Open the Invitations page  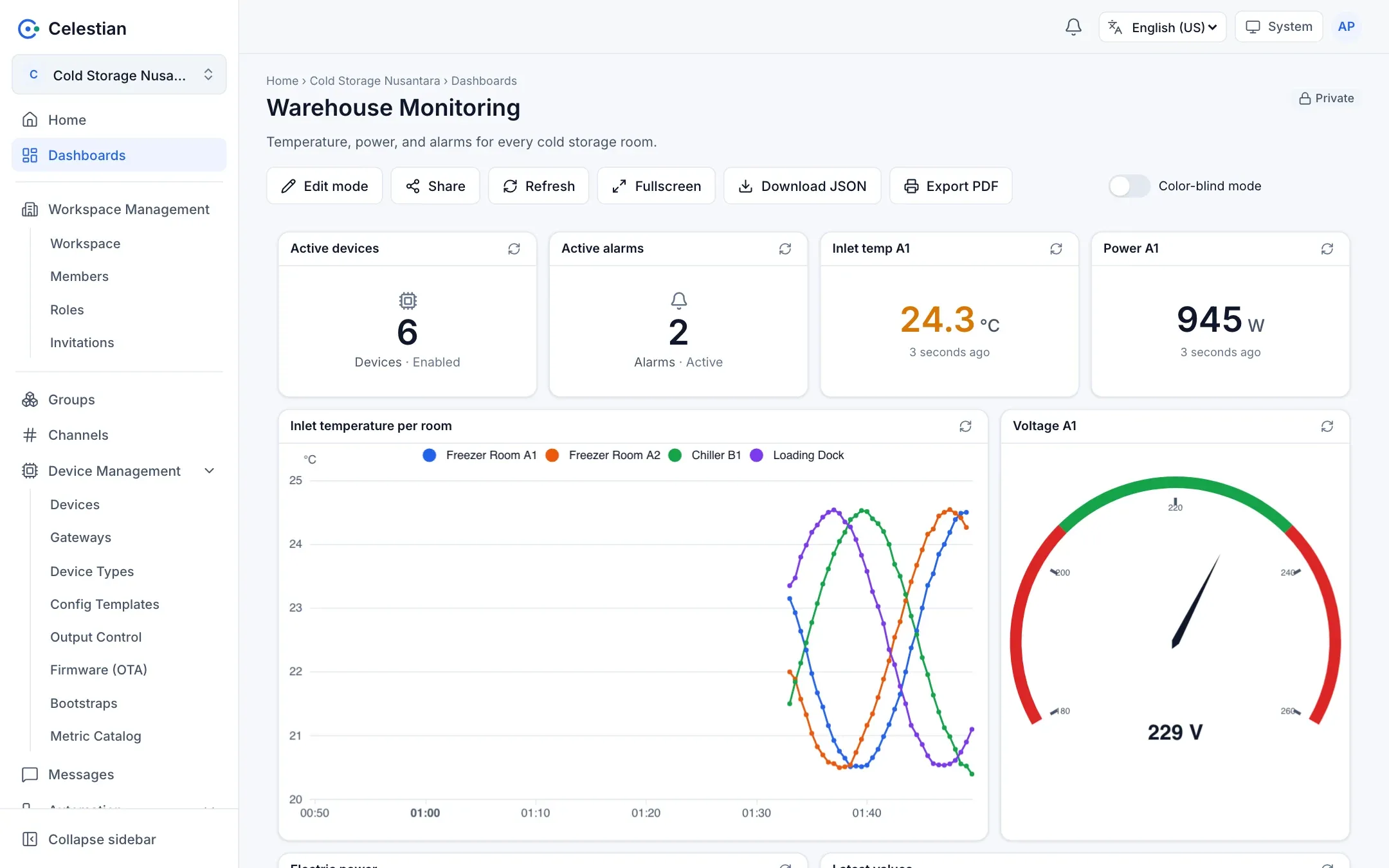pos(82,343)
